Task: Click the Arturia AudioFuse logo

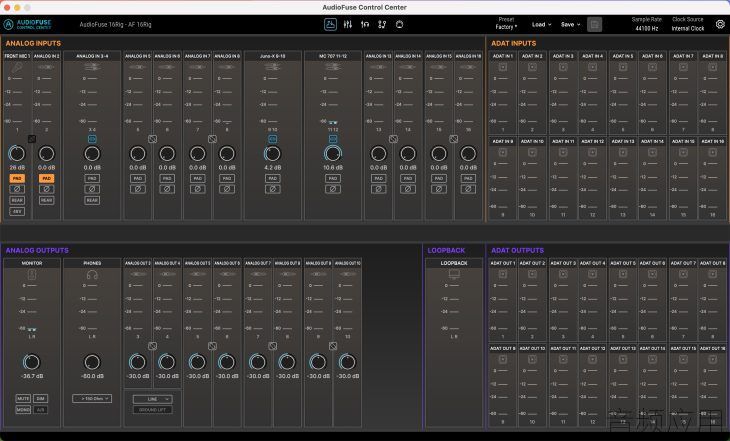Action: (27, 24)
